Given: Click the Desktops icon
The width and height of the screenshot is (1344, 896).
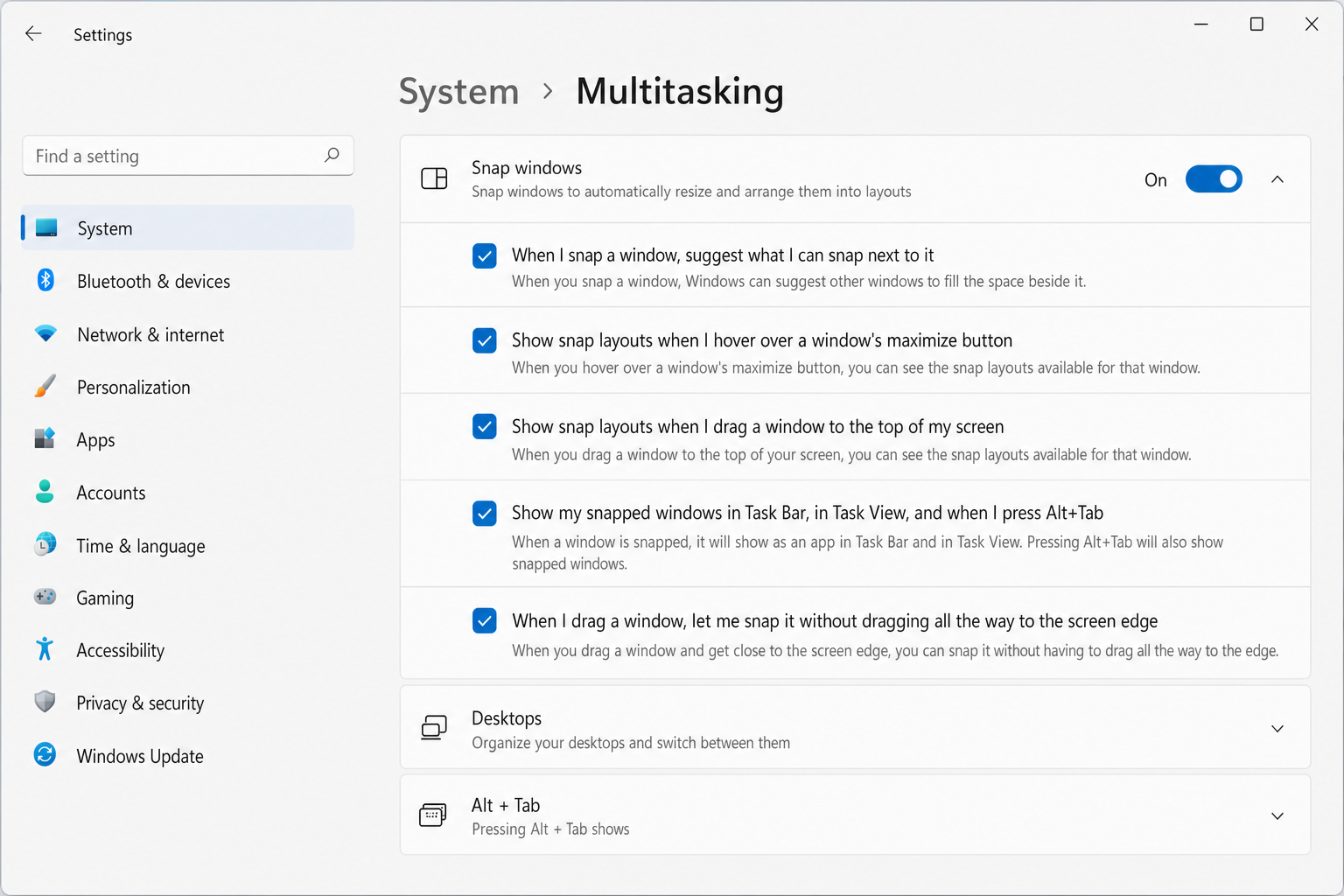Looking at the screenshot, I should point(434,728).
